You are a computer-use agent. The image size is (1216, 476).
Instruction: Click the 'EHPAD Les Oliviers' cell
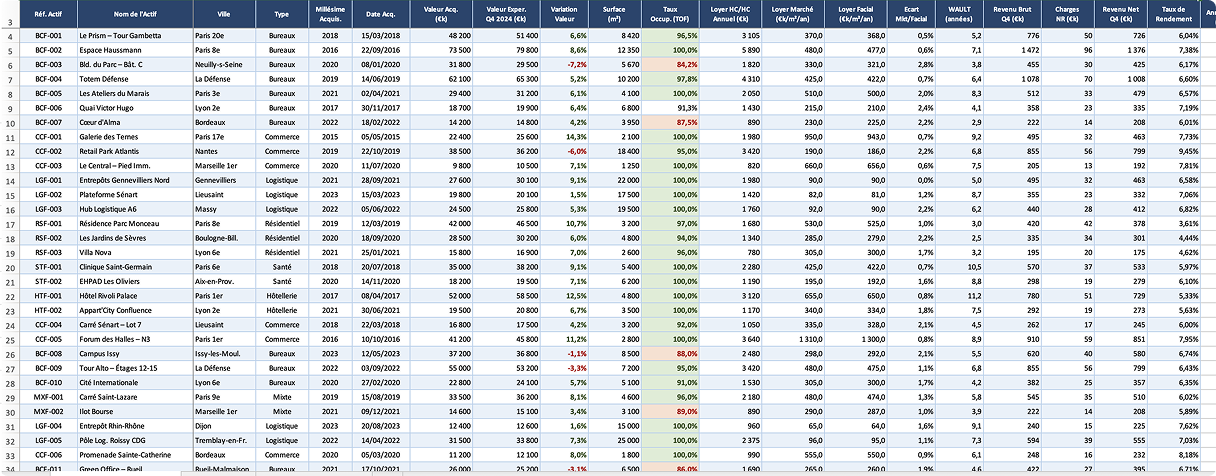click(134, 281)
